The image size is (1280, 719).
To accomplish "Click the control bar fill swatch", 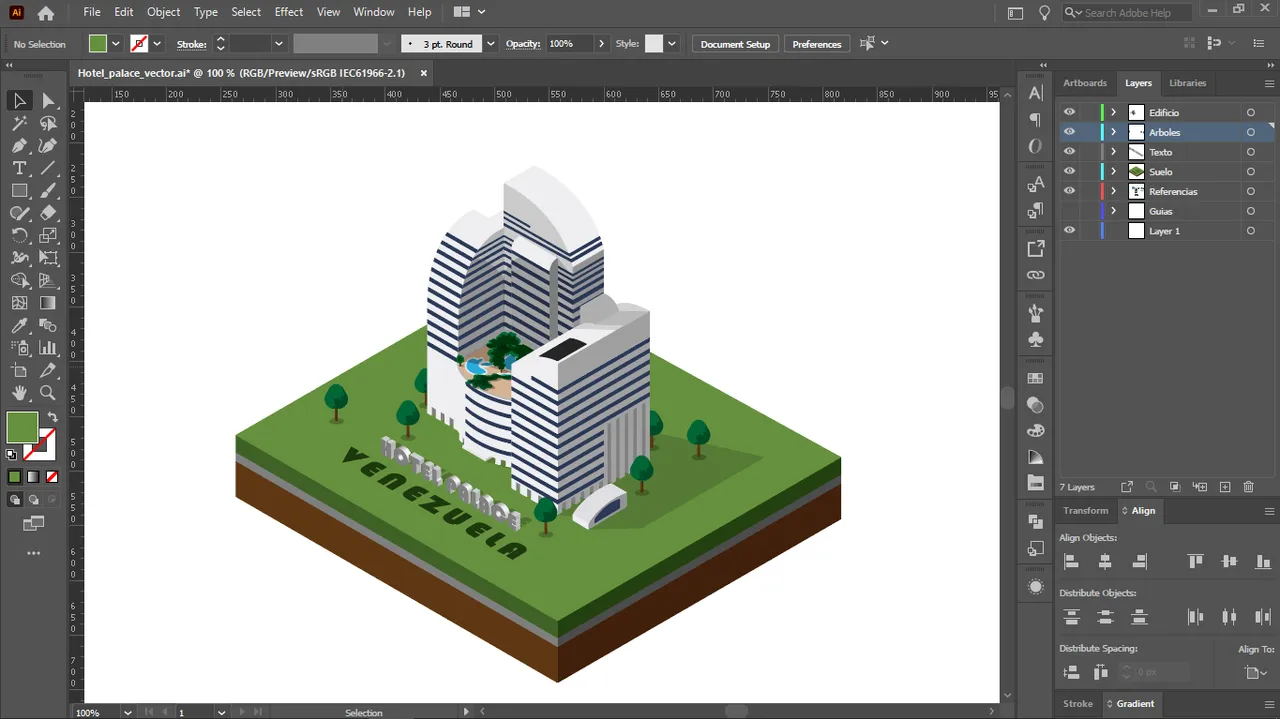I will coord(97,44).
